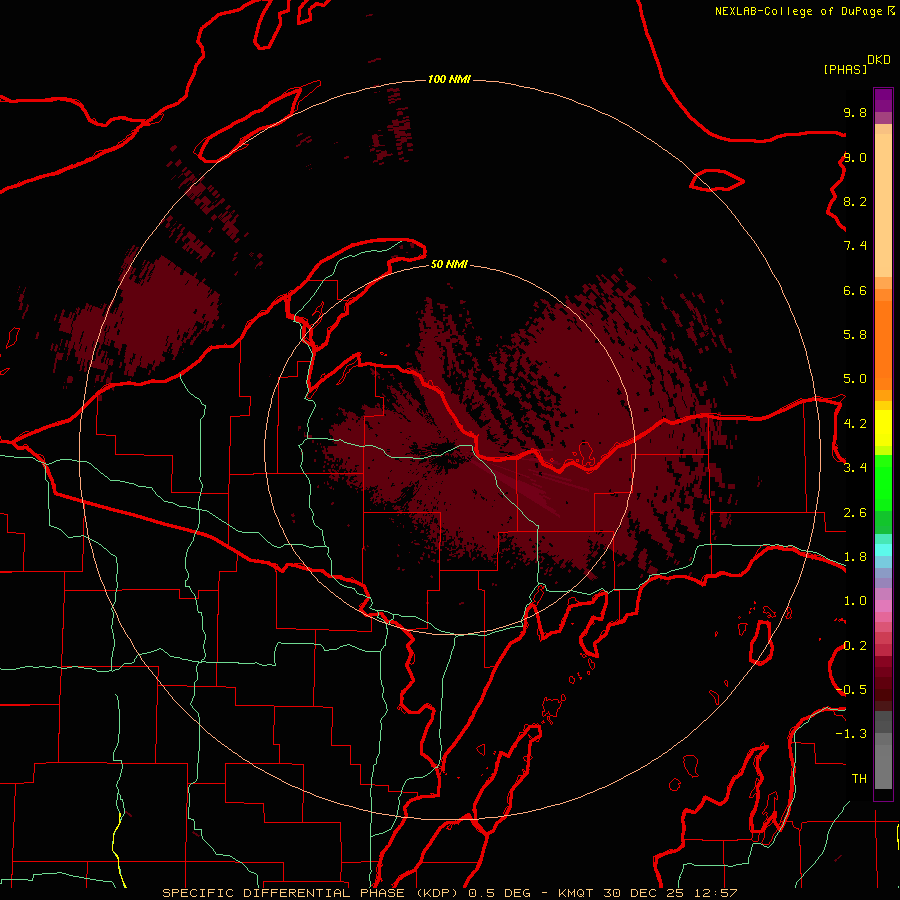Pick the pink color bar segment
The height and width of the screenshot is (900, 900).
tap(883, 606)
